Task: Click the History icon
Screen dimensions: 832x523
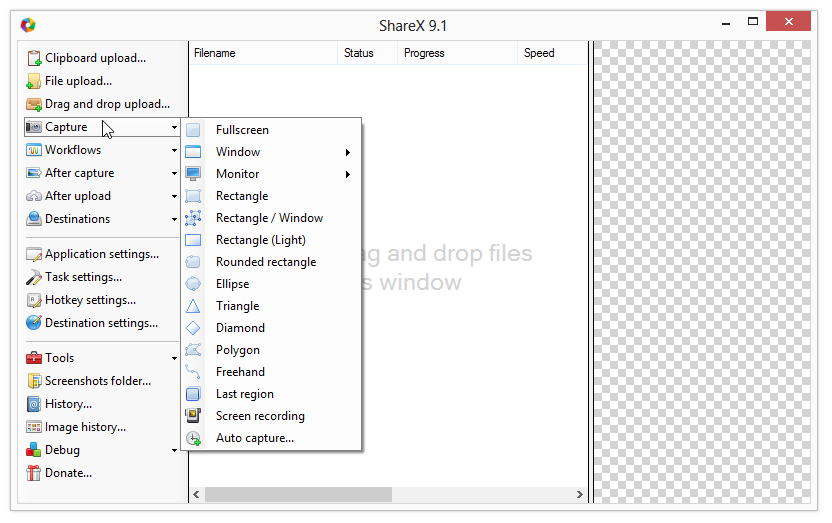Action: (x=34, y=404)
